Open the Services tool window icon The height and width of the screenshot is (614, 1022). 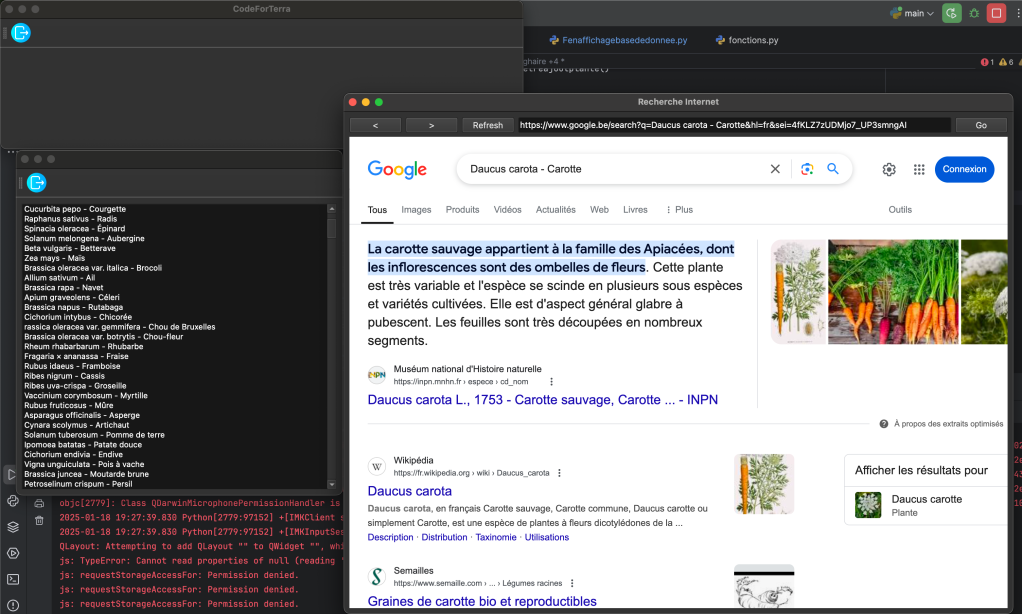point(13,553)
